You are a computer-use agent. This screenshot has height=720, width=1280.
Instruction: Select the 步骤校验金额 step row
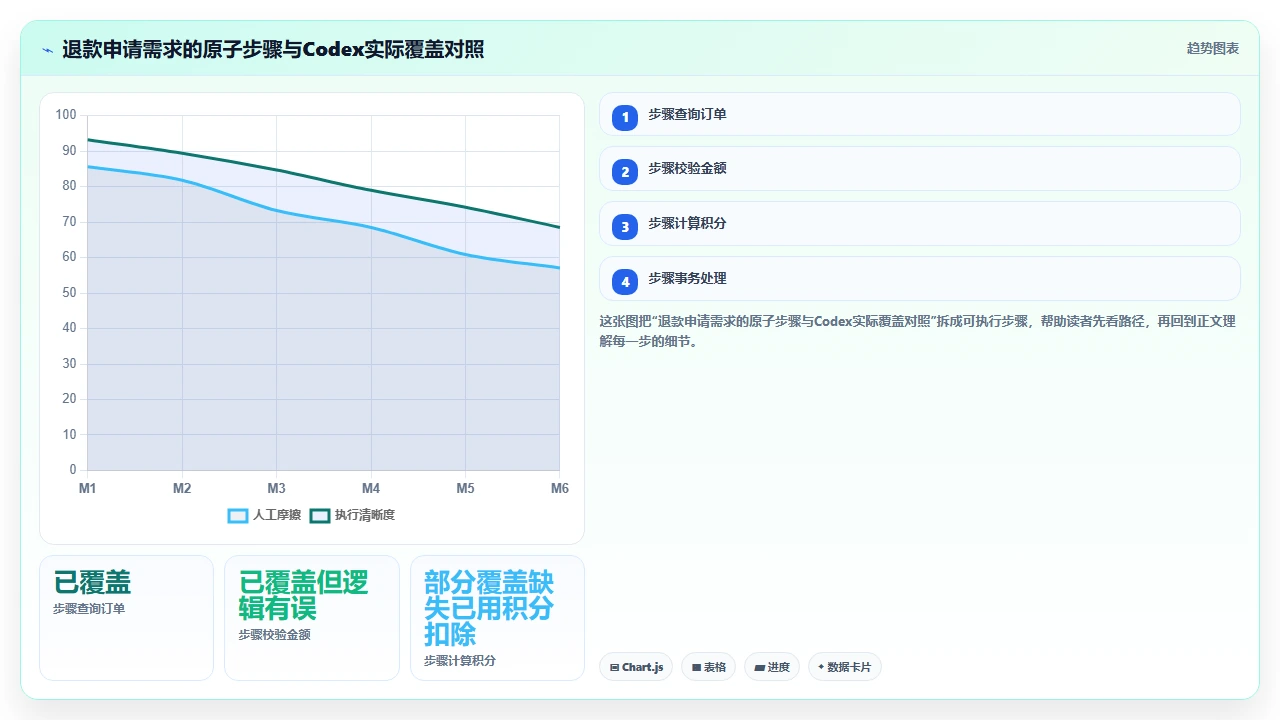coord(919,168)
